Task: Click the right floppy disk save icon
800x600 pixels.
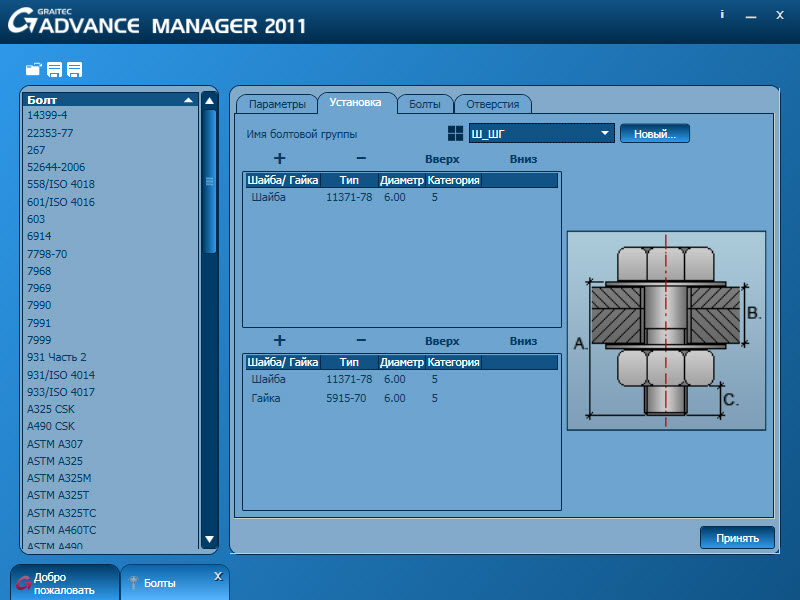Action: (74, 69)
